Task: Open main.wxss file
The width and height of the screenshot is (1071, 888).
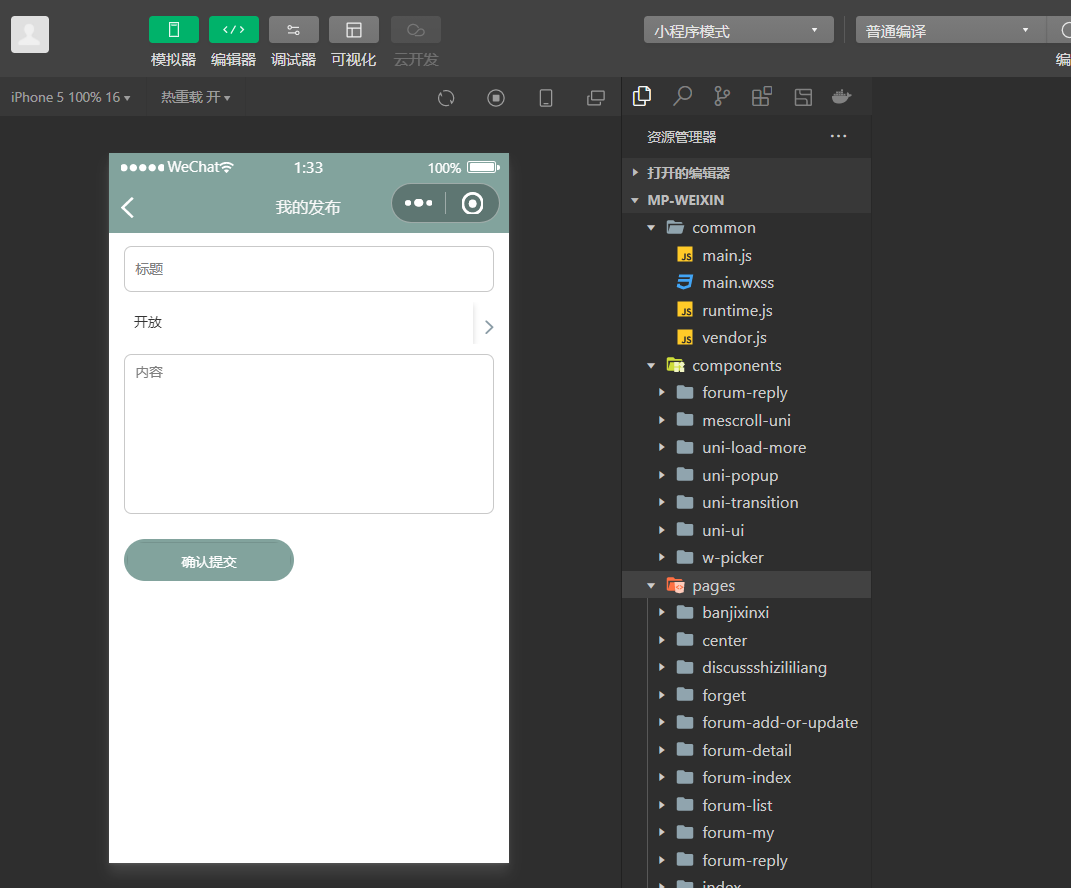Action: coord(747,283)
